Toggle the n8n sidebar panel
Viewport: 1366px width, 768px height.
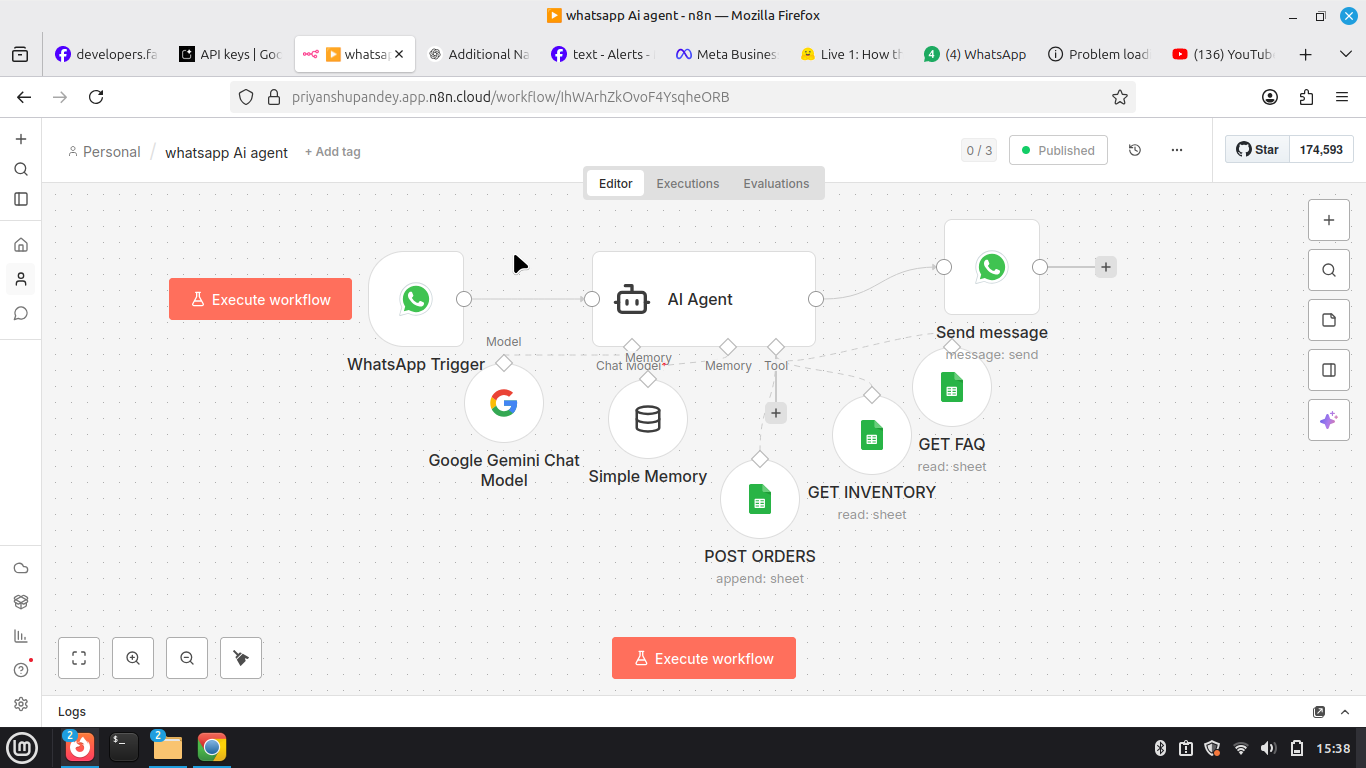[21, 199]
